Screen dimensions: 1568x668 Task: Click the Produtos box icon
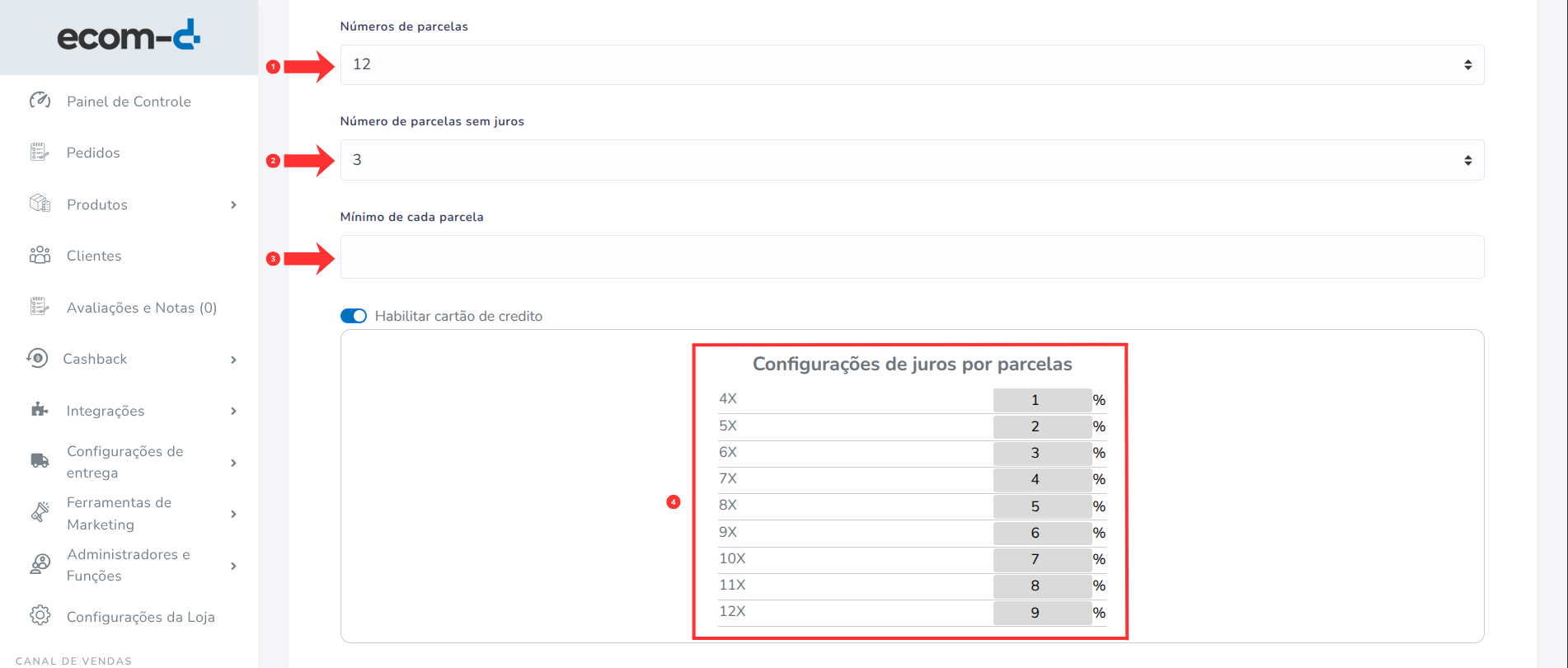[x=40, y=204]
